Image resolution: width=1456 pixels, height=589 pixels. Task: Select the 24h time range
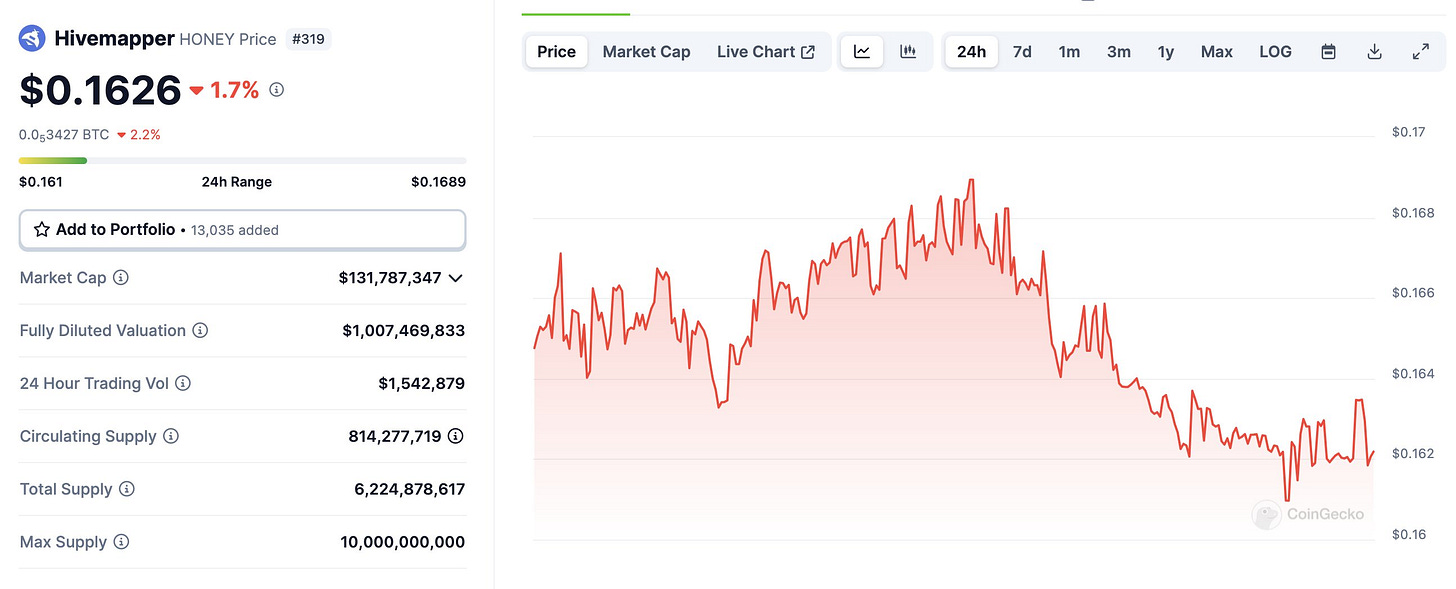[x=972, y=52]
